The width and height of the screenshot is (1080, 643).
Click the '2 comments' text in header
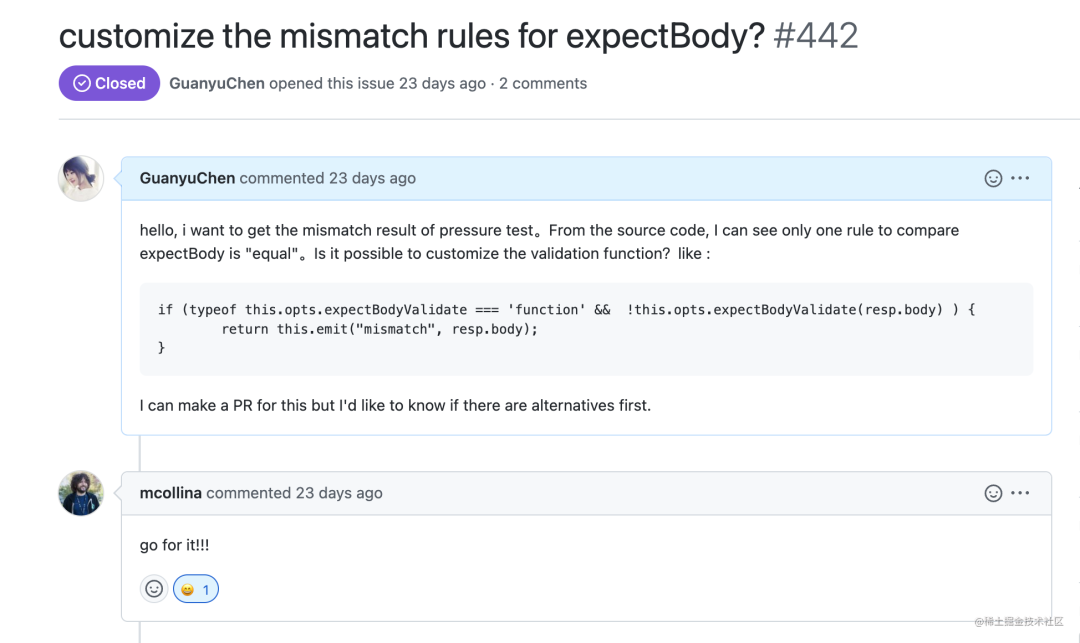[x=543, y=84]
